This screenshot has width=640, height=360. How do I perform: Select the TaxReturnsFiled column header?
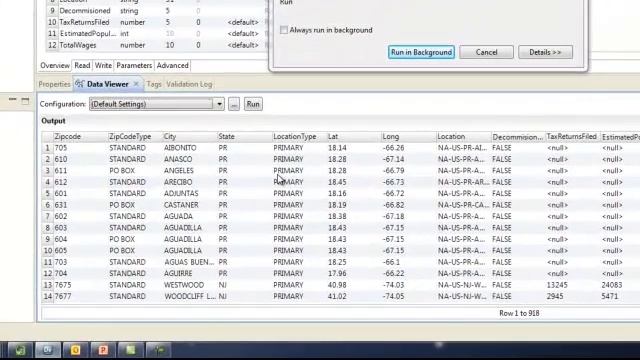click(573, 136)
